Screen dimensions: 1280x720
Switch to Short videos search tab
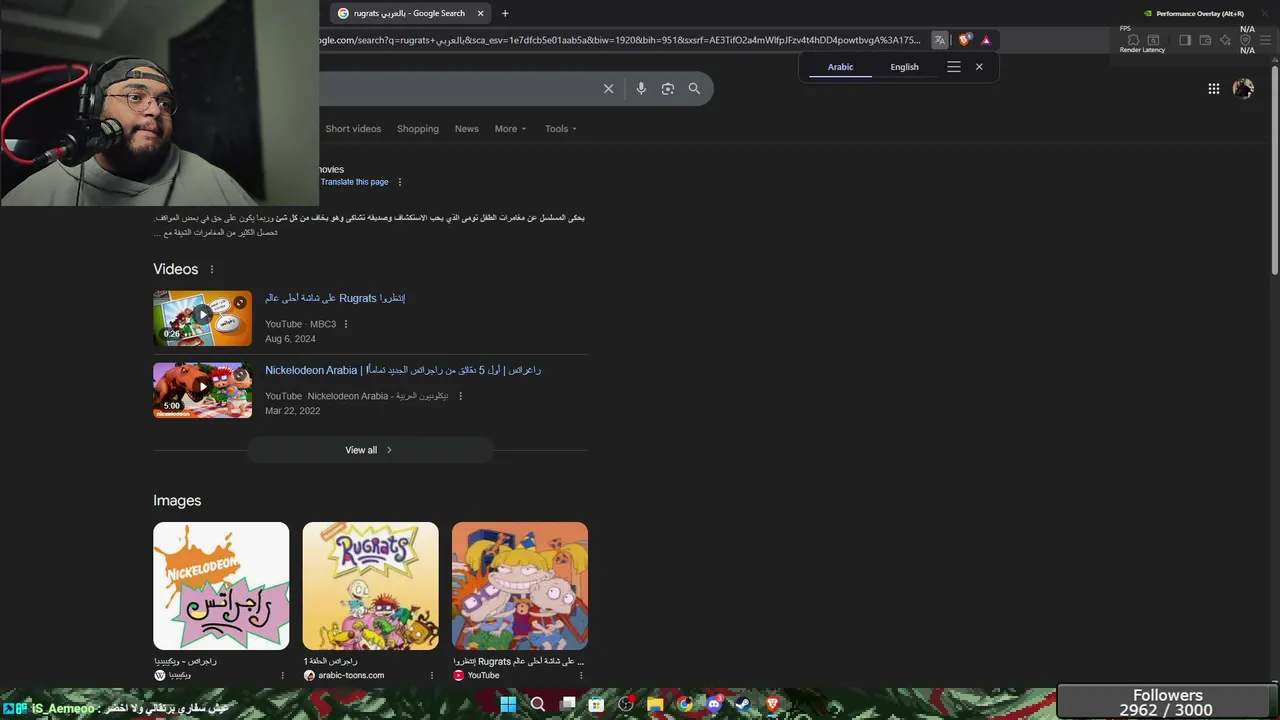353,129
